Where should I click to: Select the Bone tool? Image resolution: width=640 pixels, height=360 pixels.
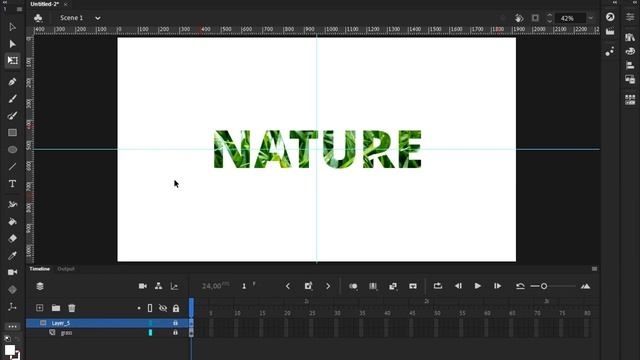click(x=12, y=307)
